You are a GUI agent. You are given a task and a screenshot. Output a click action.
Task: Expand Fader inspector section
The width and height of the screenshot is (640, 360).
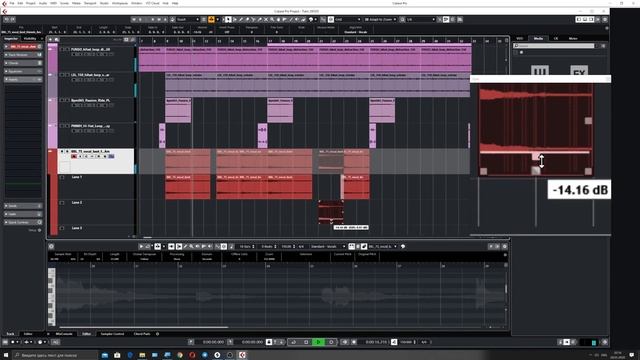coord(23,214)
